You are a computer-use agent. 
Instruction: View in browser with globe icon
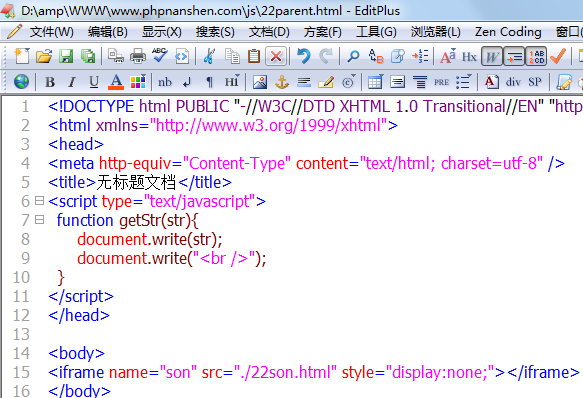click(22, 81)
